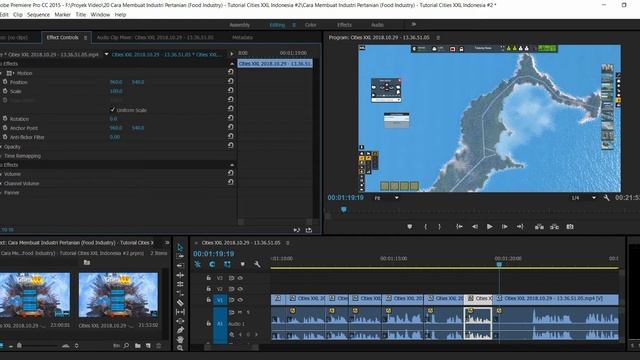Click the Extract button in Program monitor
Screen dimensions: 640x360
coord(554,227)
